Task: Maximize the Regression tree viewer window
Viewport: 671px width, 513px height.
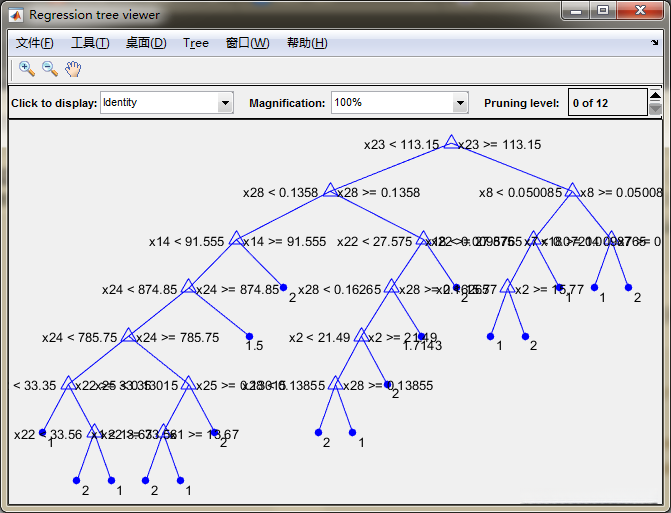Action: (603, 10)
